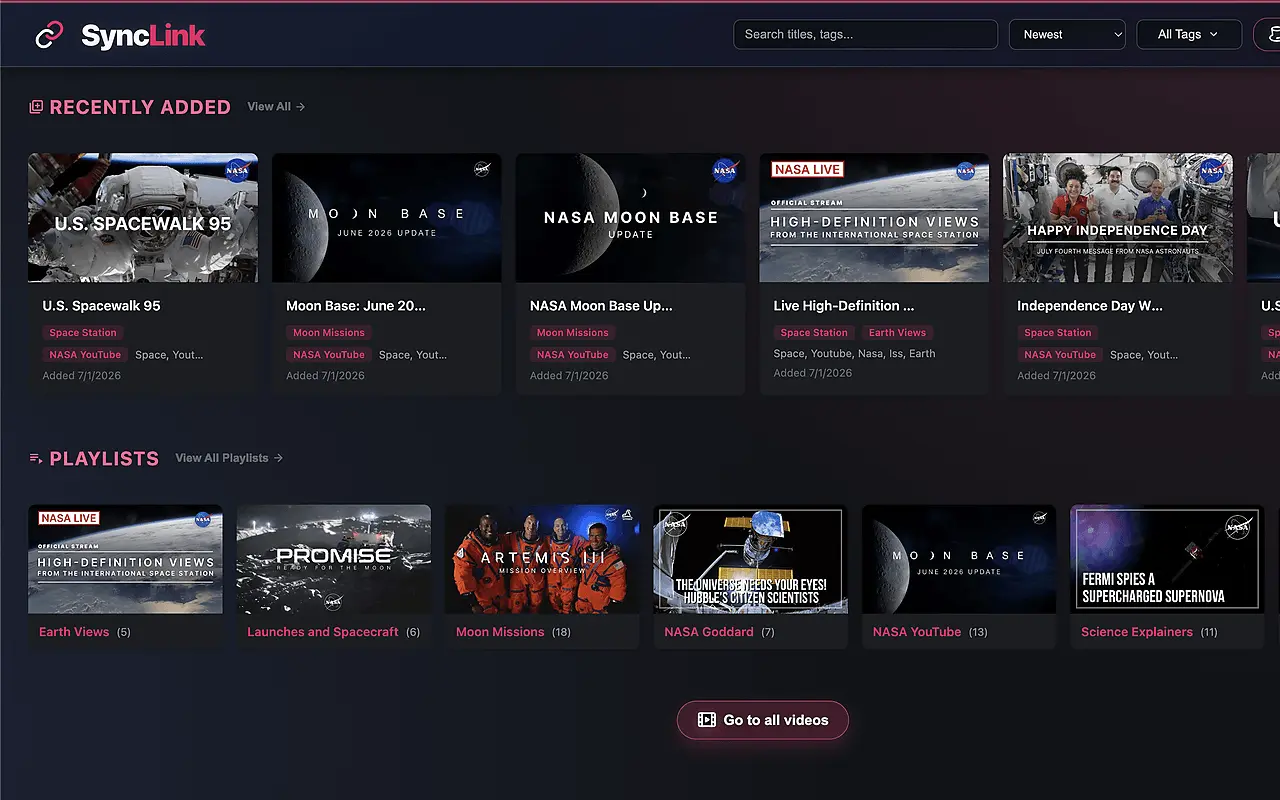Open the Happy Independence Day video thumbnail
This screenshot has height=800, width=1280.
(x=1118, y=218)
